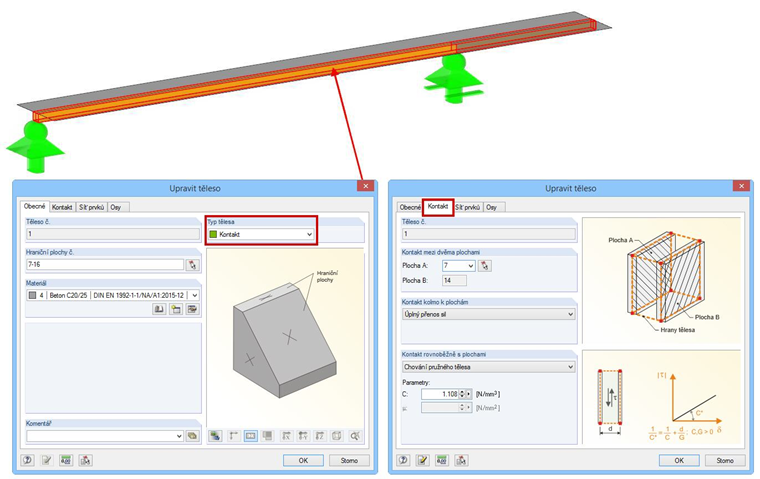Confirm left dialog with OK
This screenshot has height=479, width=760.
[303, 461]
